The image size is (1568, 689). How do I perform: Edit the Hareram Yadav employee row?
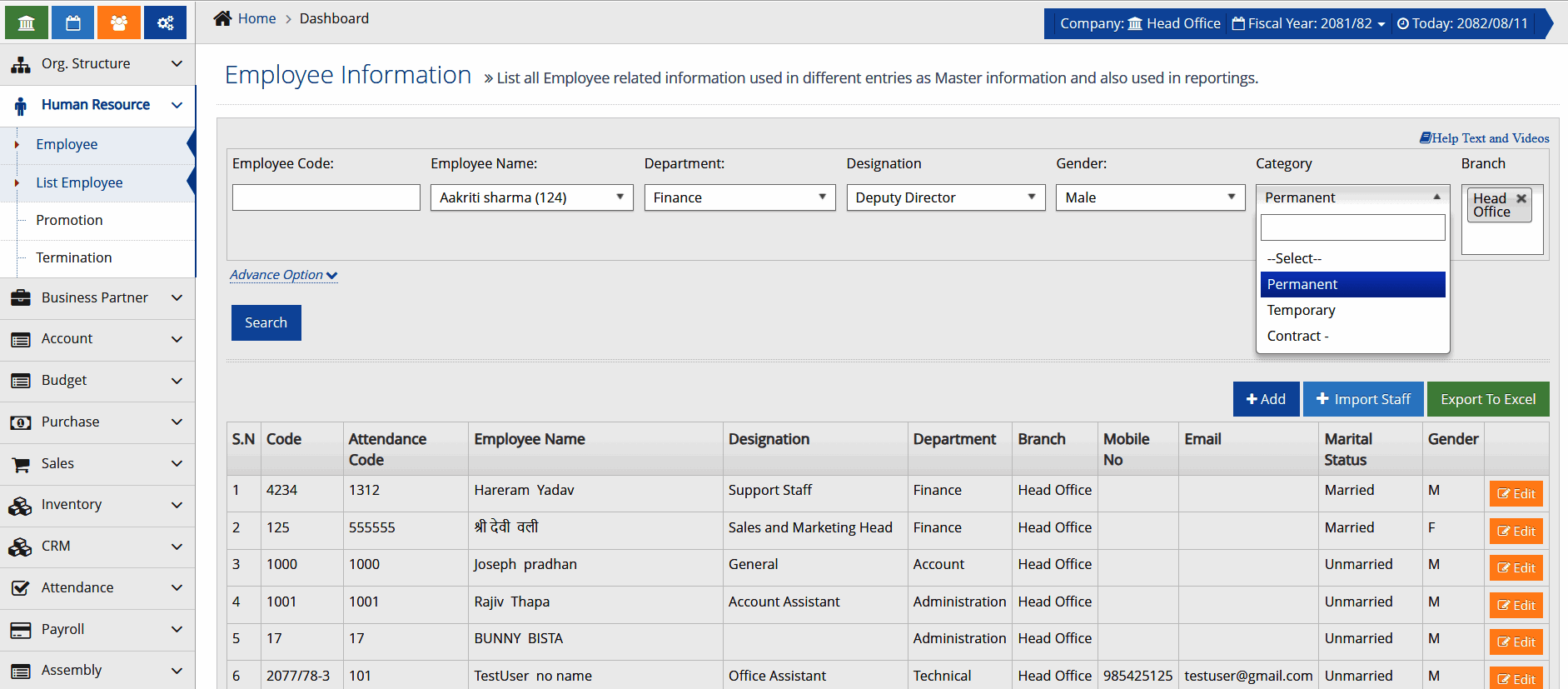(x=1516, y=493)
